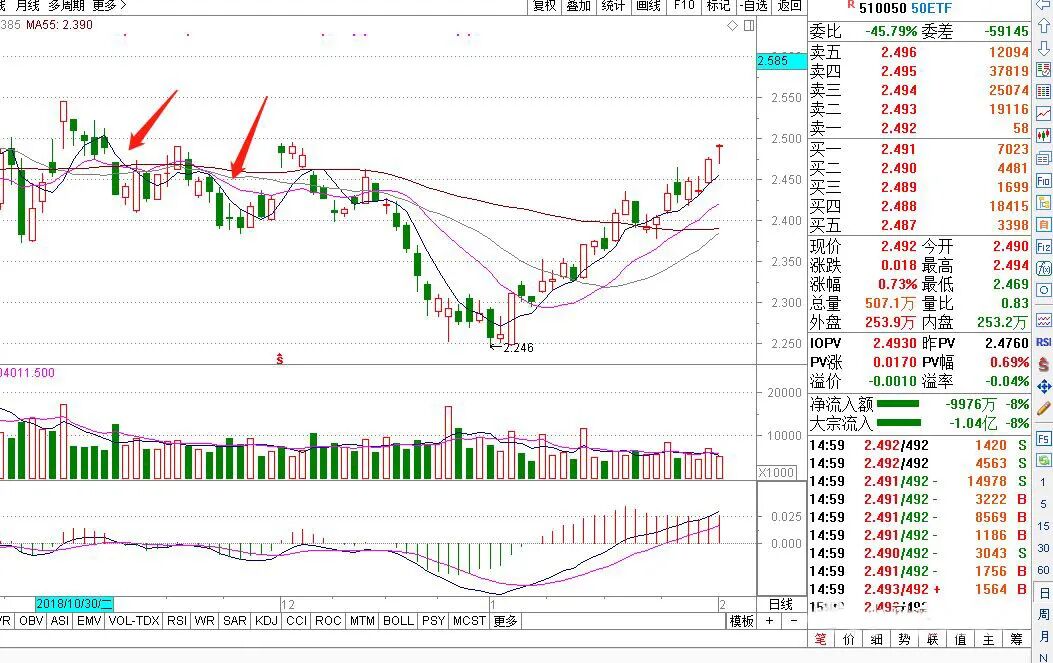
Task: Select the MCST indicator tab
Action: click(x=469, y=621)
